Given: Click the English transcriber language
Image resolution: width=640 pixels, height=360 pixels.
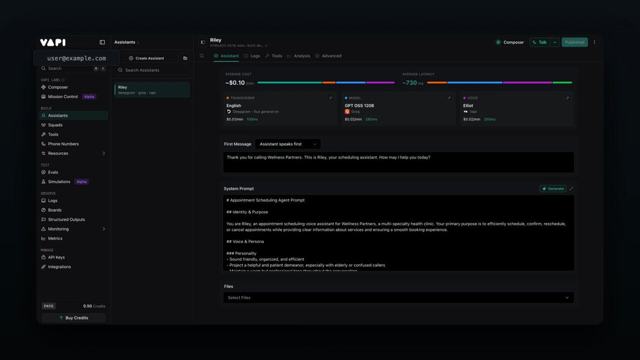Looking at the screenshot, I should (233, 106).
